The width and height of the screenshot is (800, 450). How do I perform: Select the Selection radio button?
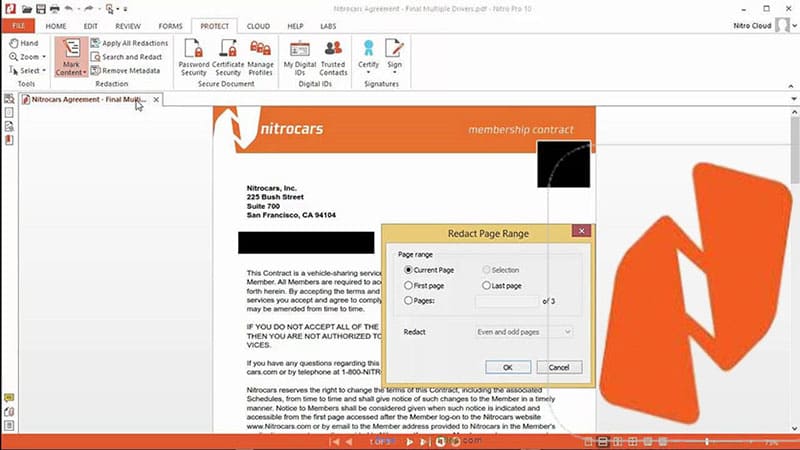(486, 270)
